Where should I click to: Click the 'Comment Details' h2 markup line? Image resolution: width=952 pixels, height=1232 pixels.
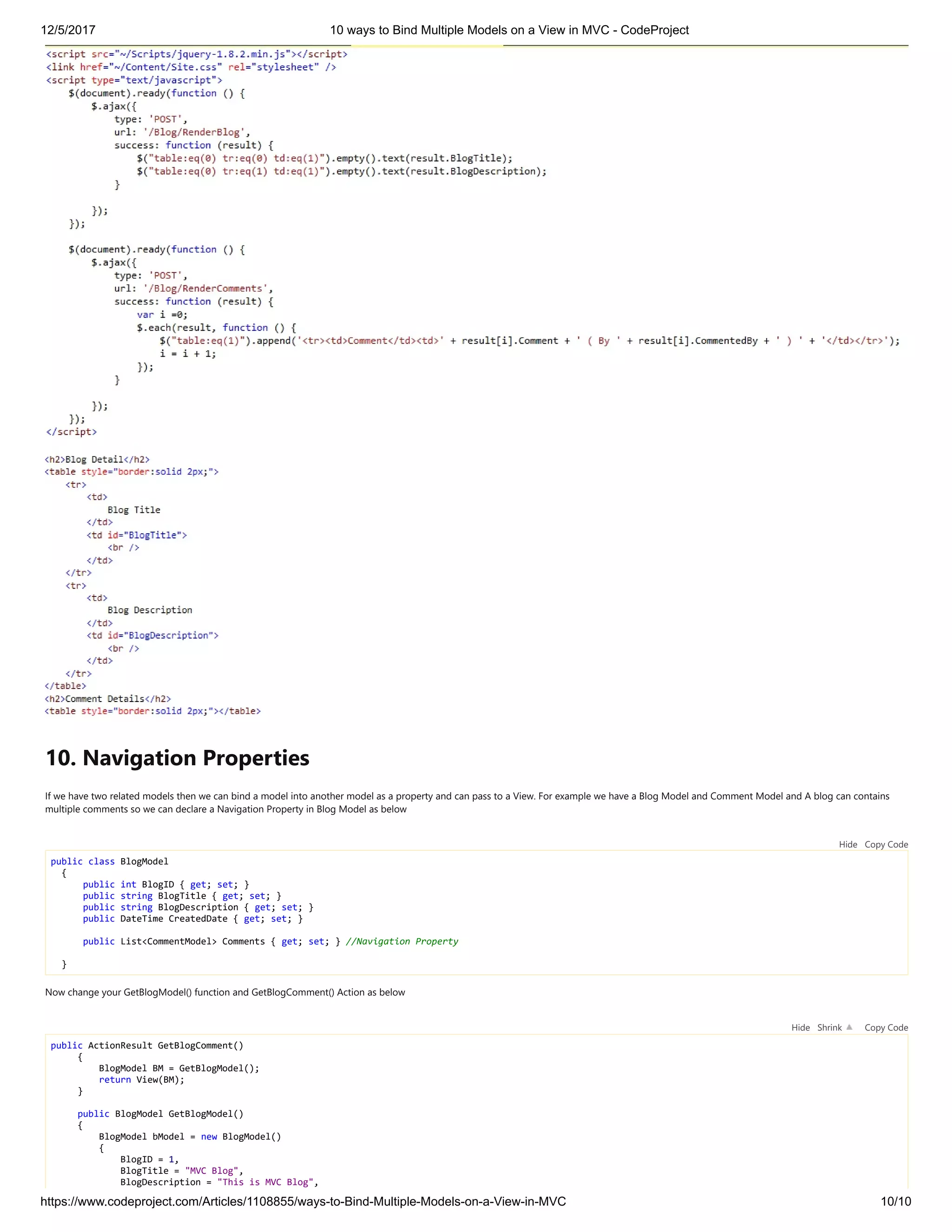click(x=107, y=698)
